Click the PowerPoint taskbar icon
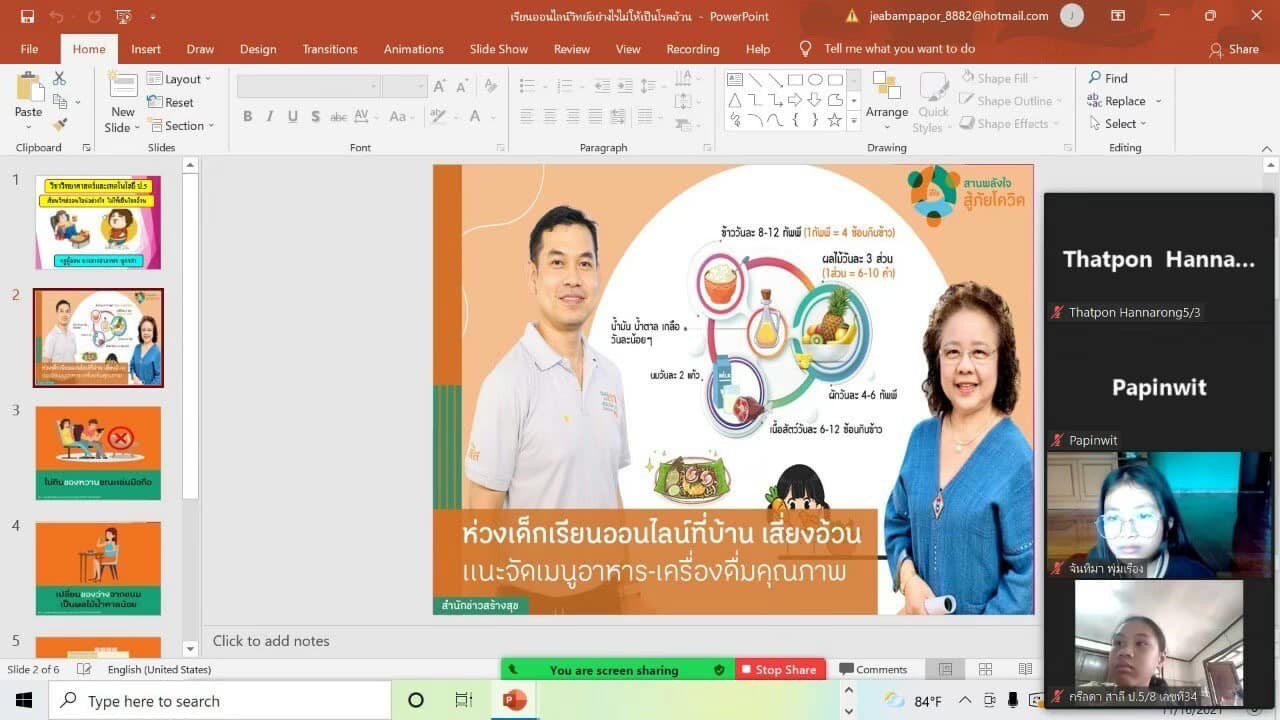Image resolution: width=1280 pixels, height=720 pixels. click(x=515, y=701)
